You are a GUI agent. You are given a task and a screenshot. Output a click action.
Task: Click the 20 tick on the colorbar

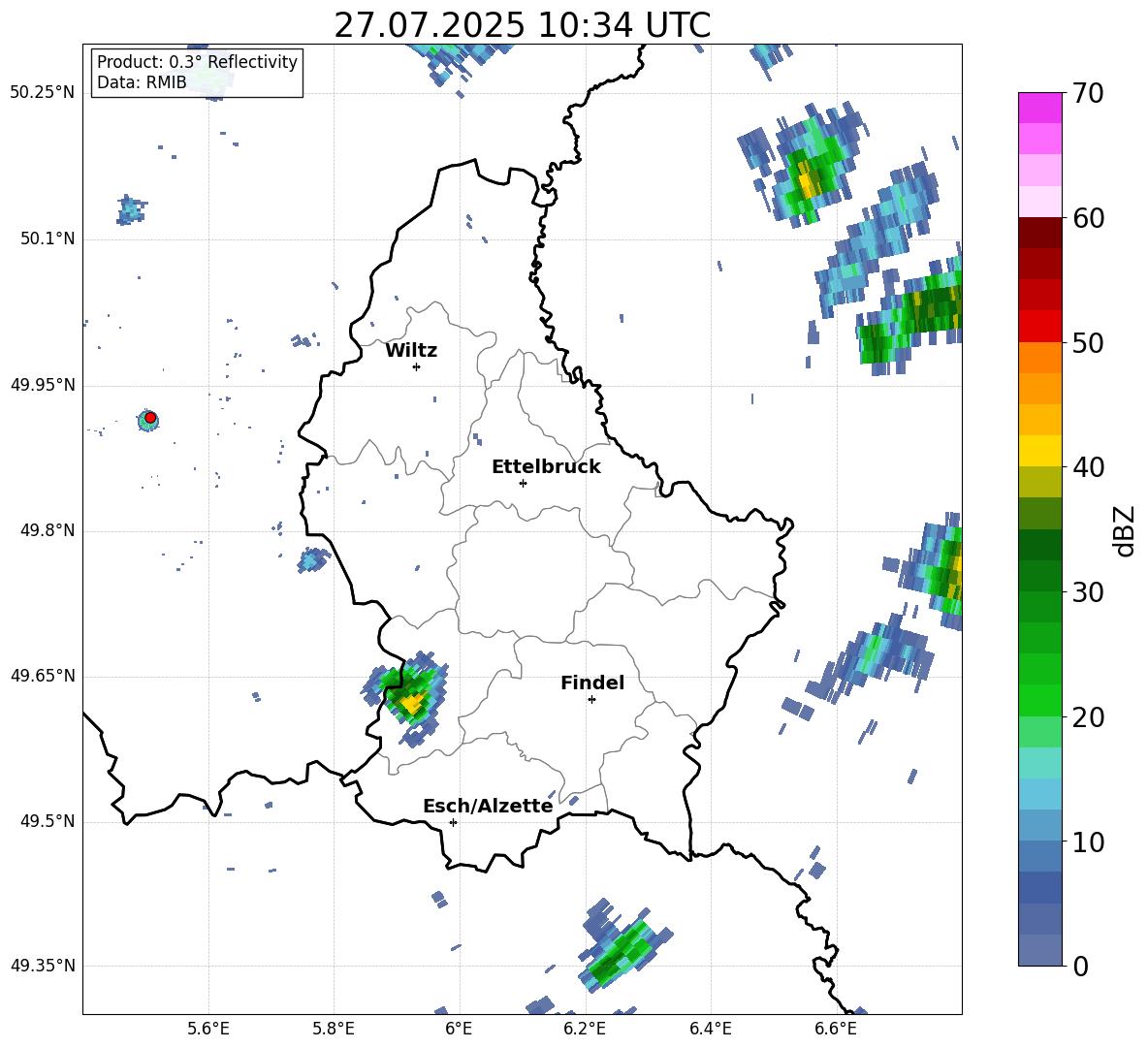point(1087,717)
